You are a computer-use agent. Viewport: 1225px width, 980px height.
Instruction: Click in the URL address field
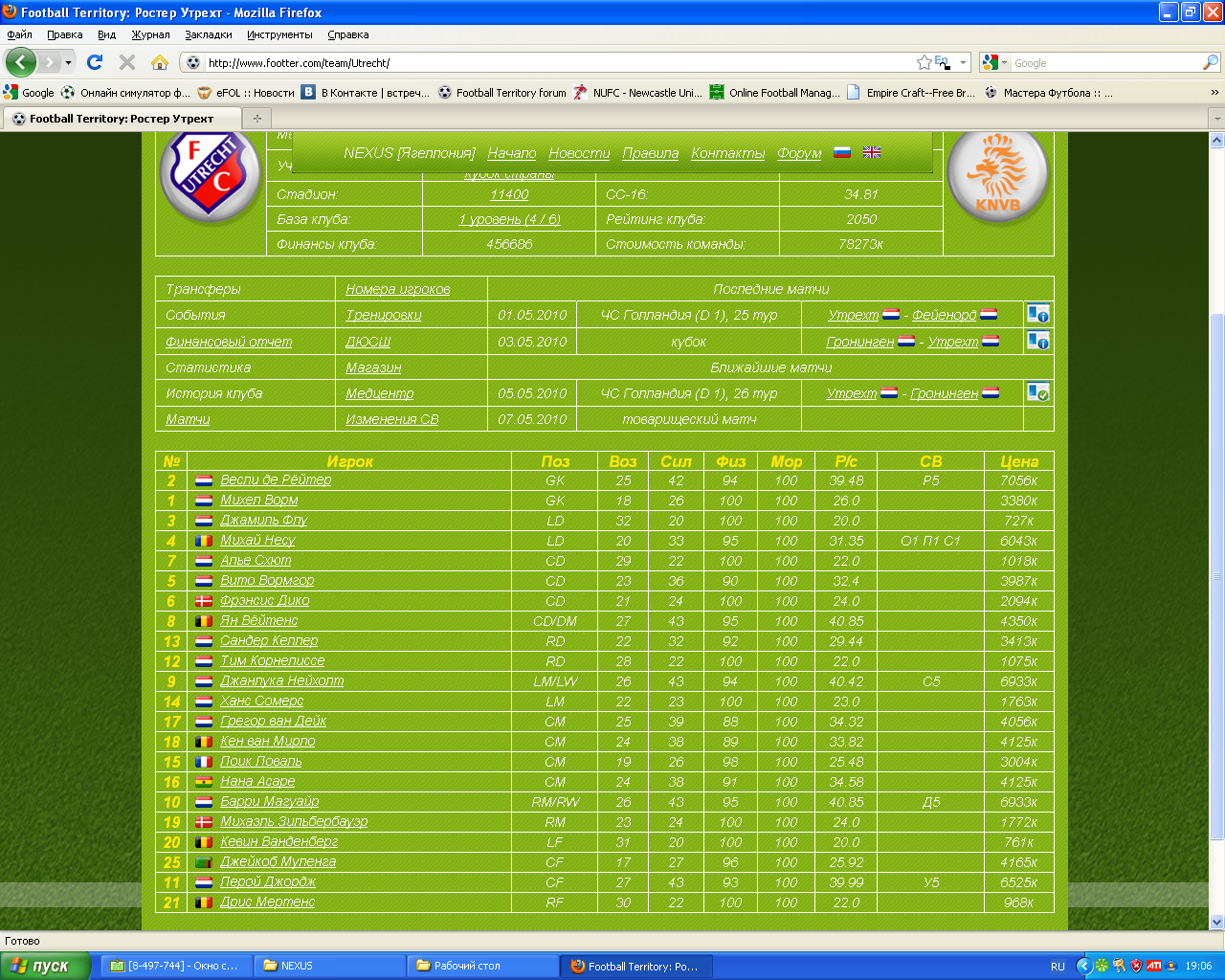560,62
